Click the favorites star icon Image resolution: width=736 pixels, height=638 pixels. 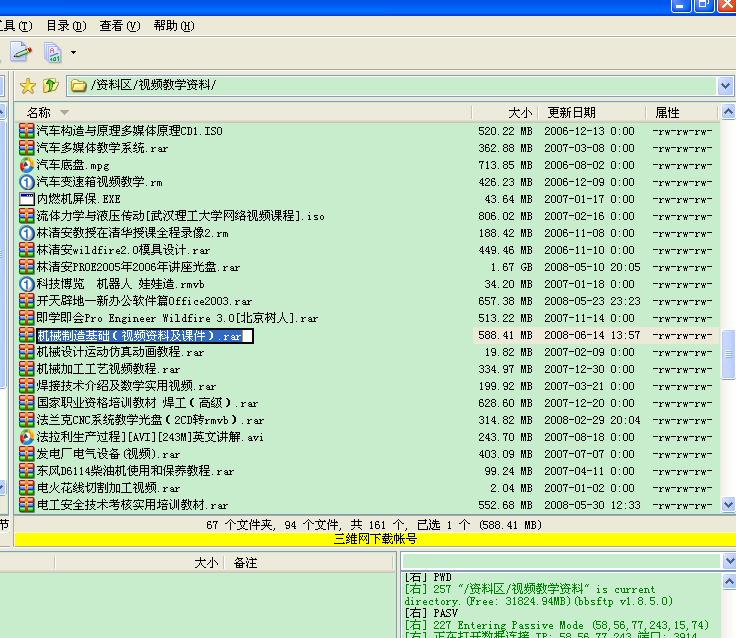click(x=28, y=85)
